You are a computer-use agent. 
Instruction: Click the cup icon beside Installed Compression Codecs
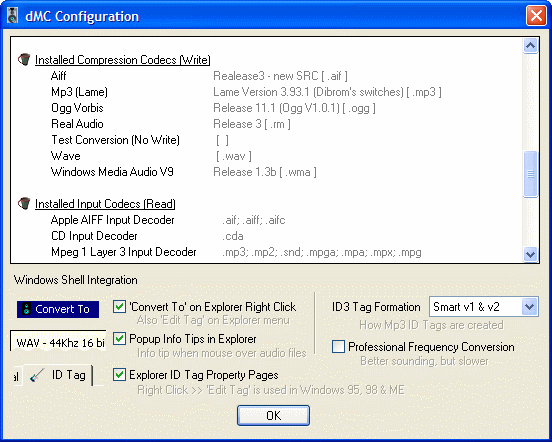[x=24, y=59]
